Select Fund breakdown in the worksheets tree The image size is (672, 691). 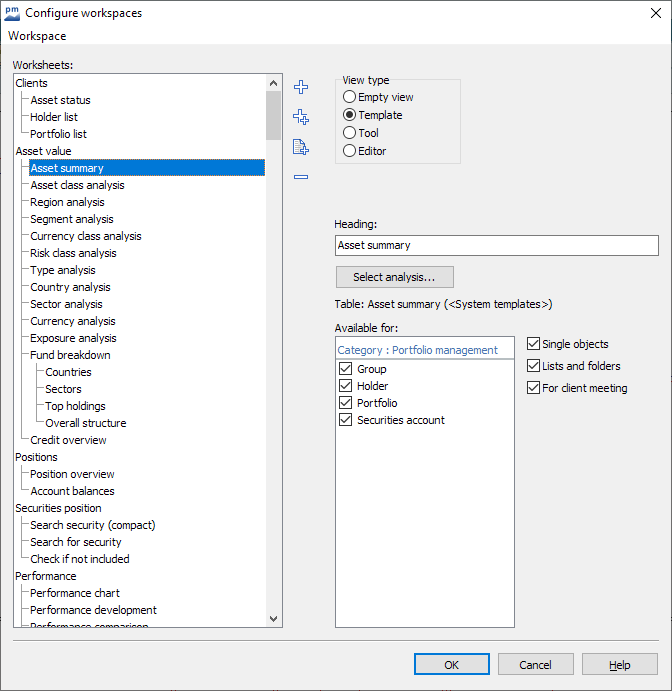[70, 355]
